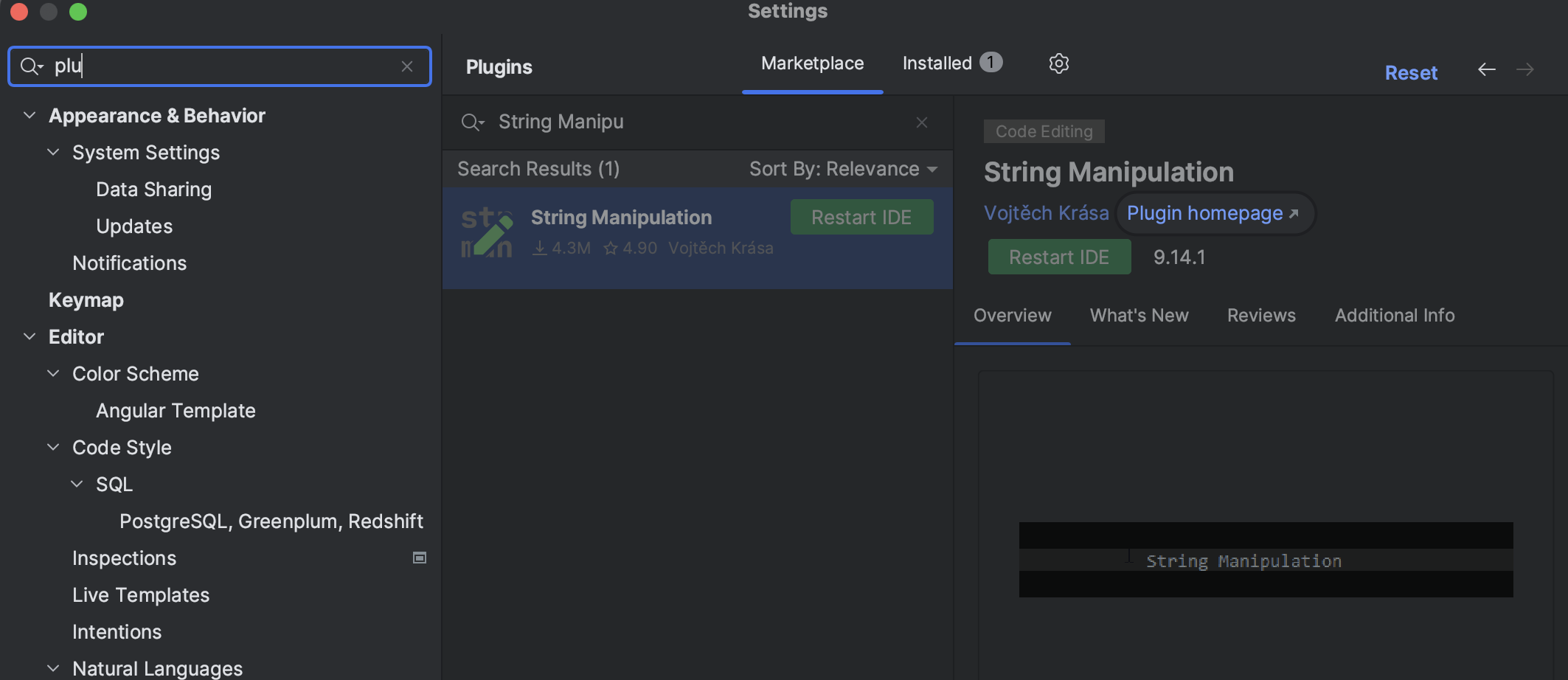Select Intentions in settings tree
The width and height of the screenshot is (1568, 680).
117,632
